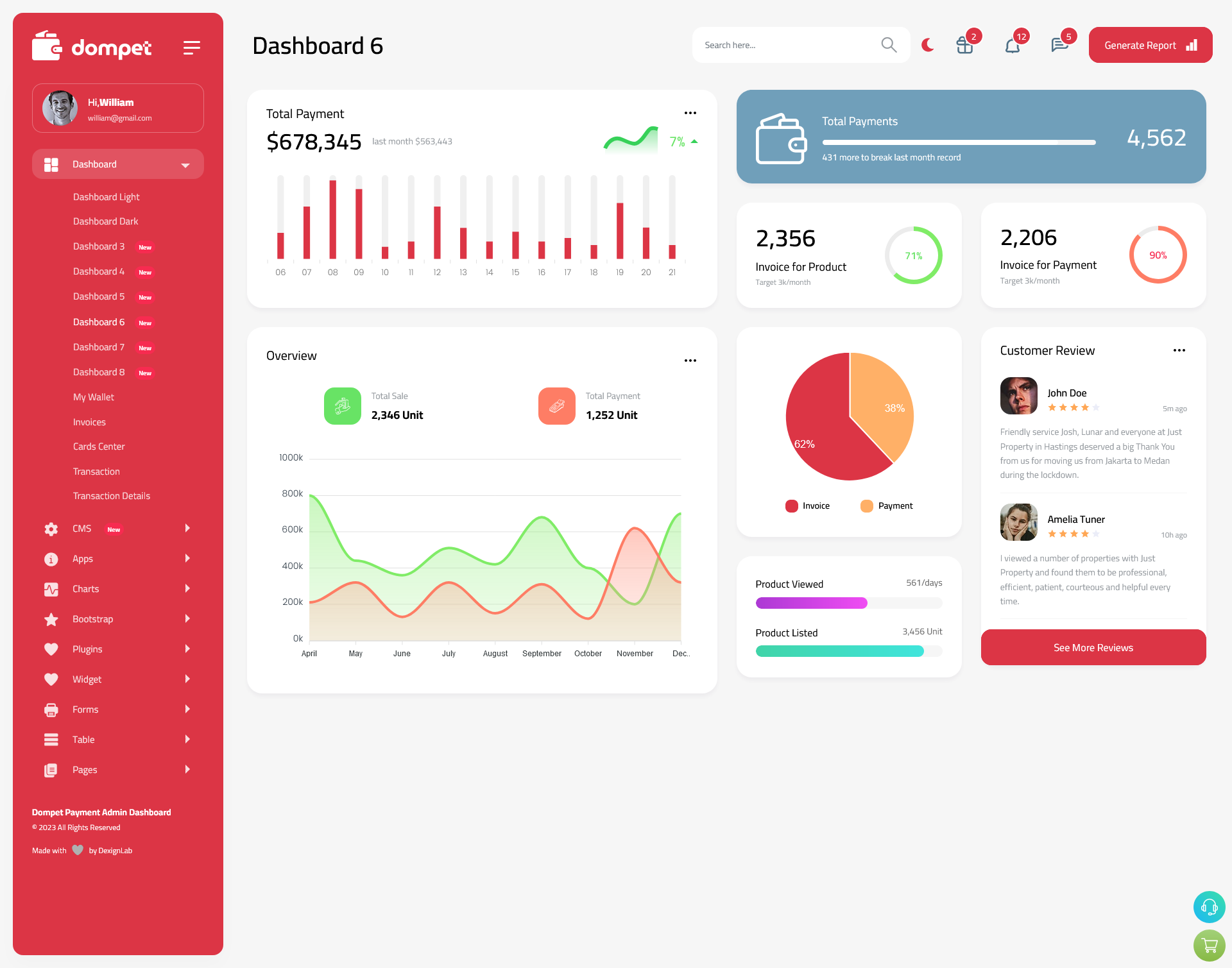Click the notifications bell icon

[1012, 45]
